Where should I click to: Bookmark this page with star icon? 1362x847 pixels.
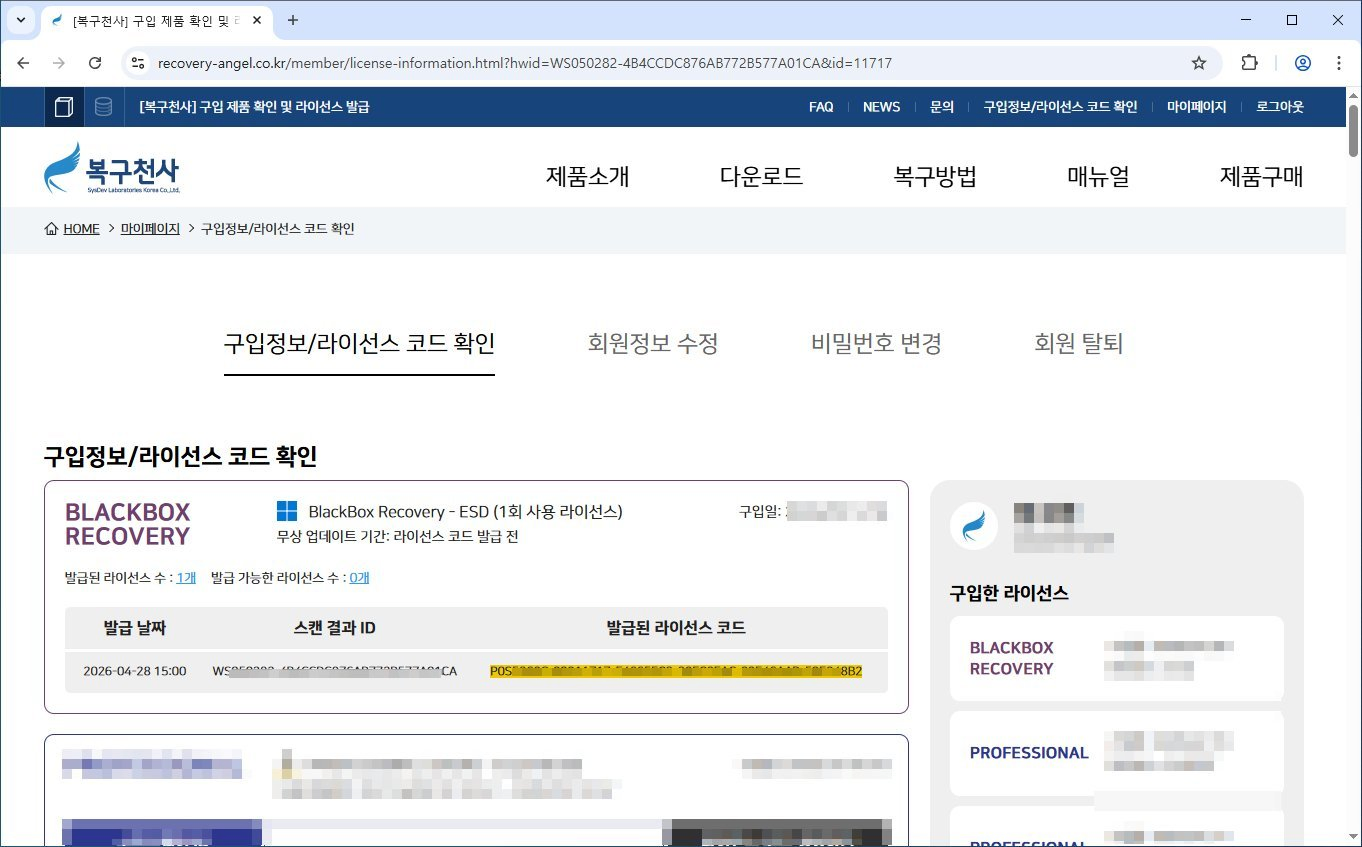tap(1199, 63)
